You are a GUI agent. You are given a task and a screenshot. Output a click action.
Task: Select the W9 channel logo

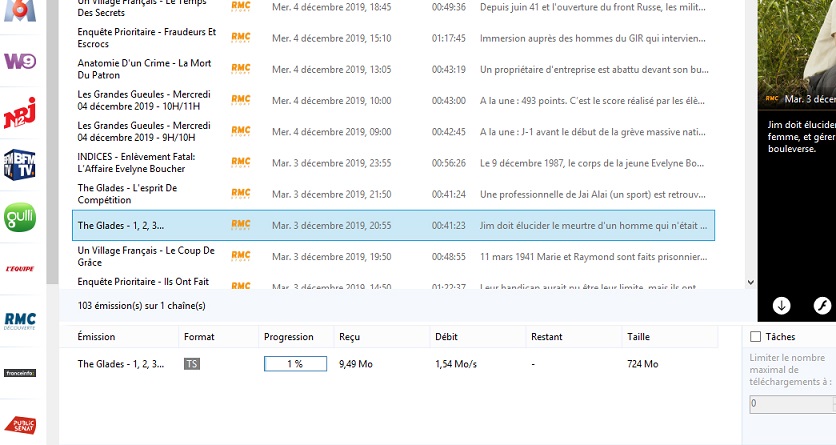click(20, 61)
